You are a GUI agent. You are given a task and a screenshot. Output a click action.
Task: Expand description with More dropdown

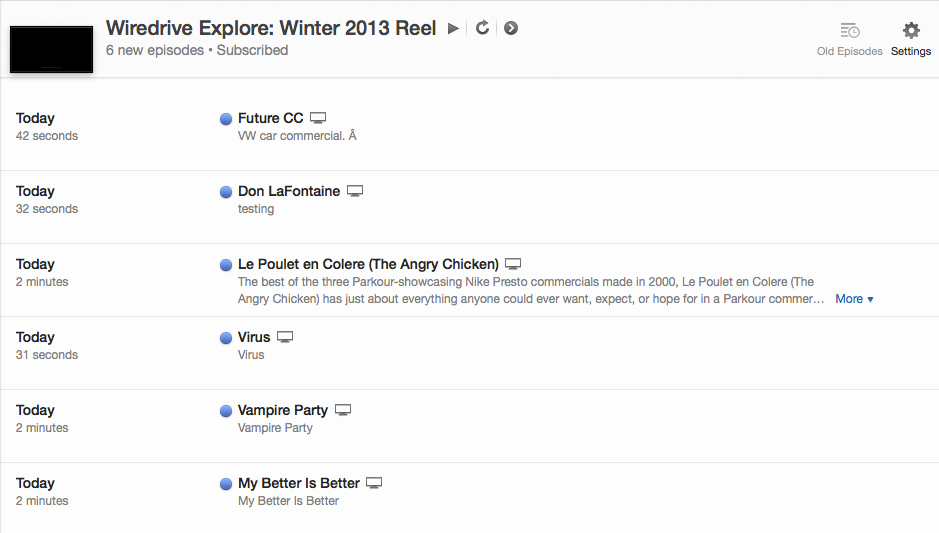pyautogui.click(x=854, y=299)
